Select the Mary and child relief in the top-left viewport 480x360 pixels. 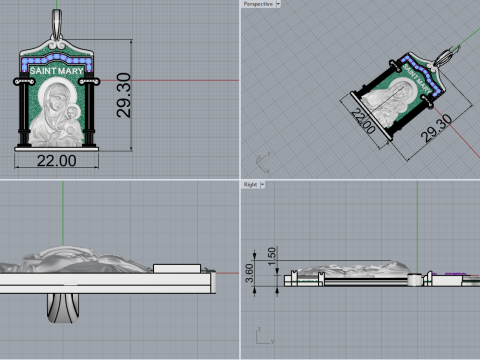coord(57,113)
